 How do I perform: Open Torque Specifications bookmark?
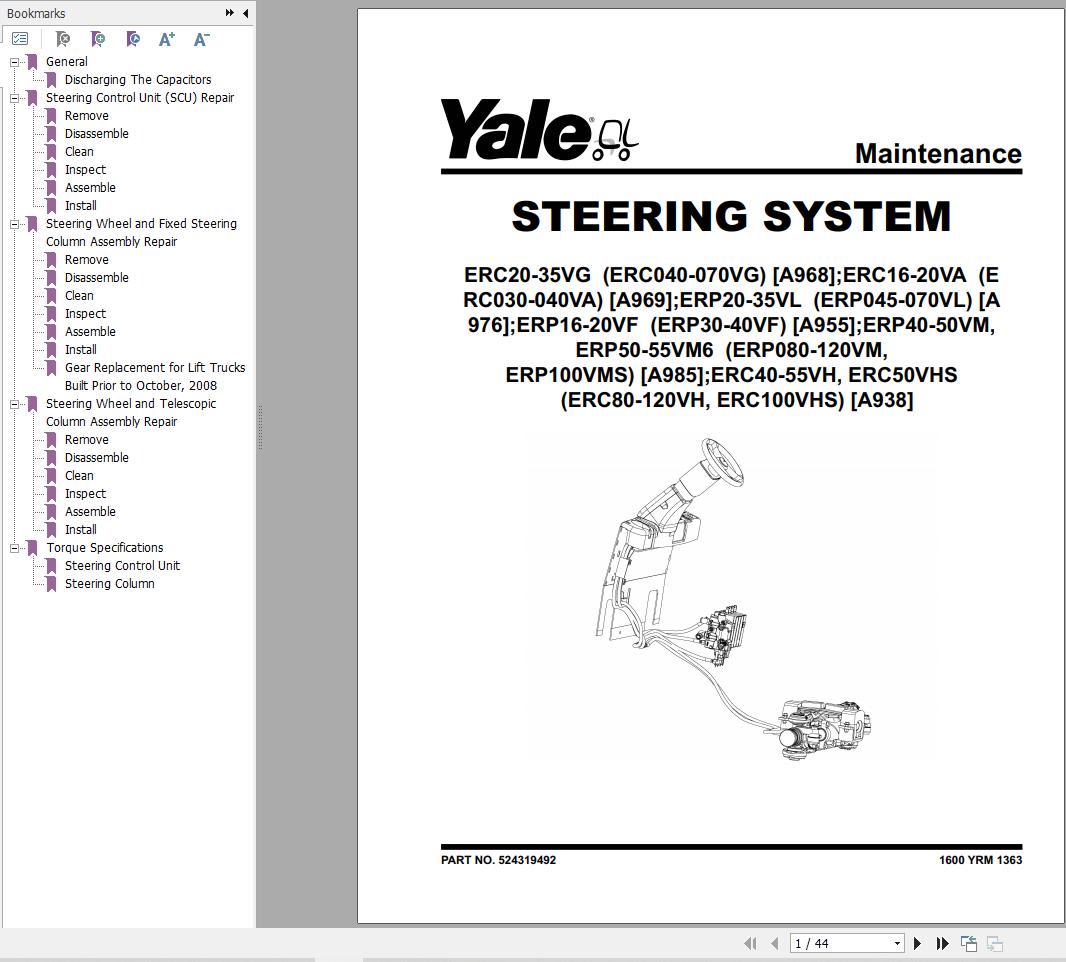pos(105,547)
